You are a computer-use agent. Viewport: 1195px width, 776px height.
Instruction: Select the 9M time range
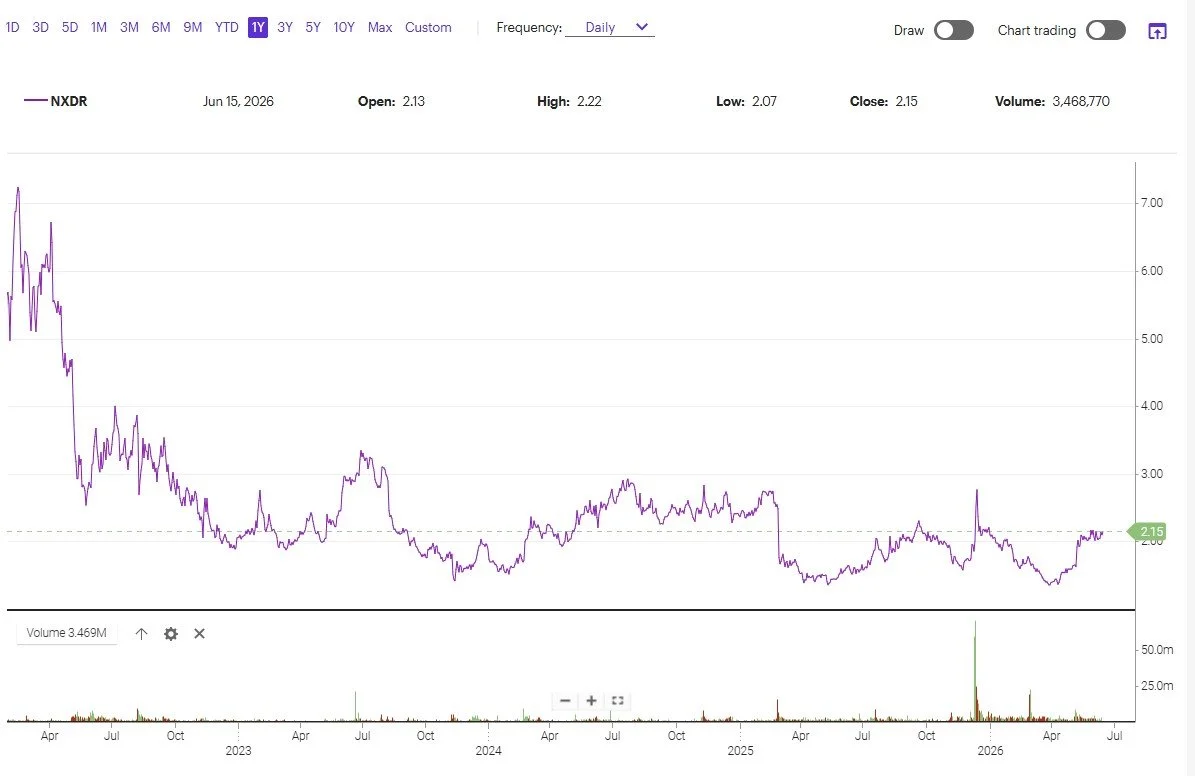193,27
